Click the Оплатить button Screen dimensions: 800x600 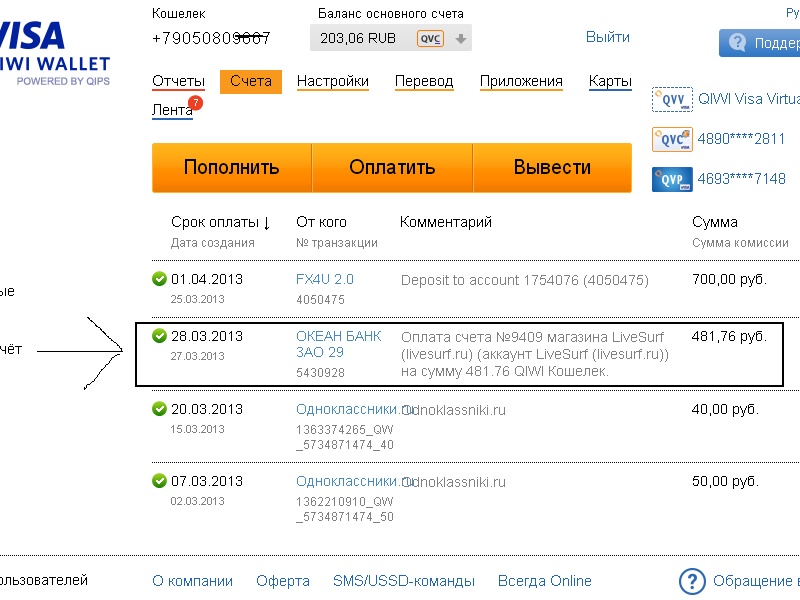(392, 168)
